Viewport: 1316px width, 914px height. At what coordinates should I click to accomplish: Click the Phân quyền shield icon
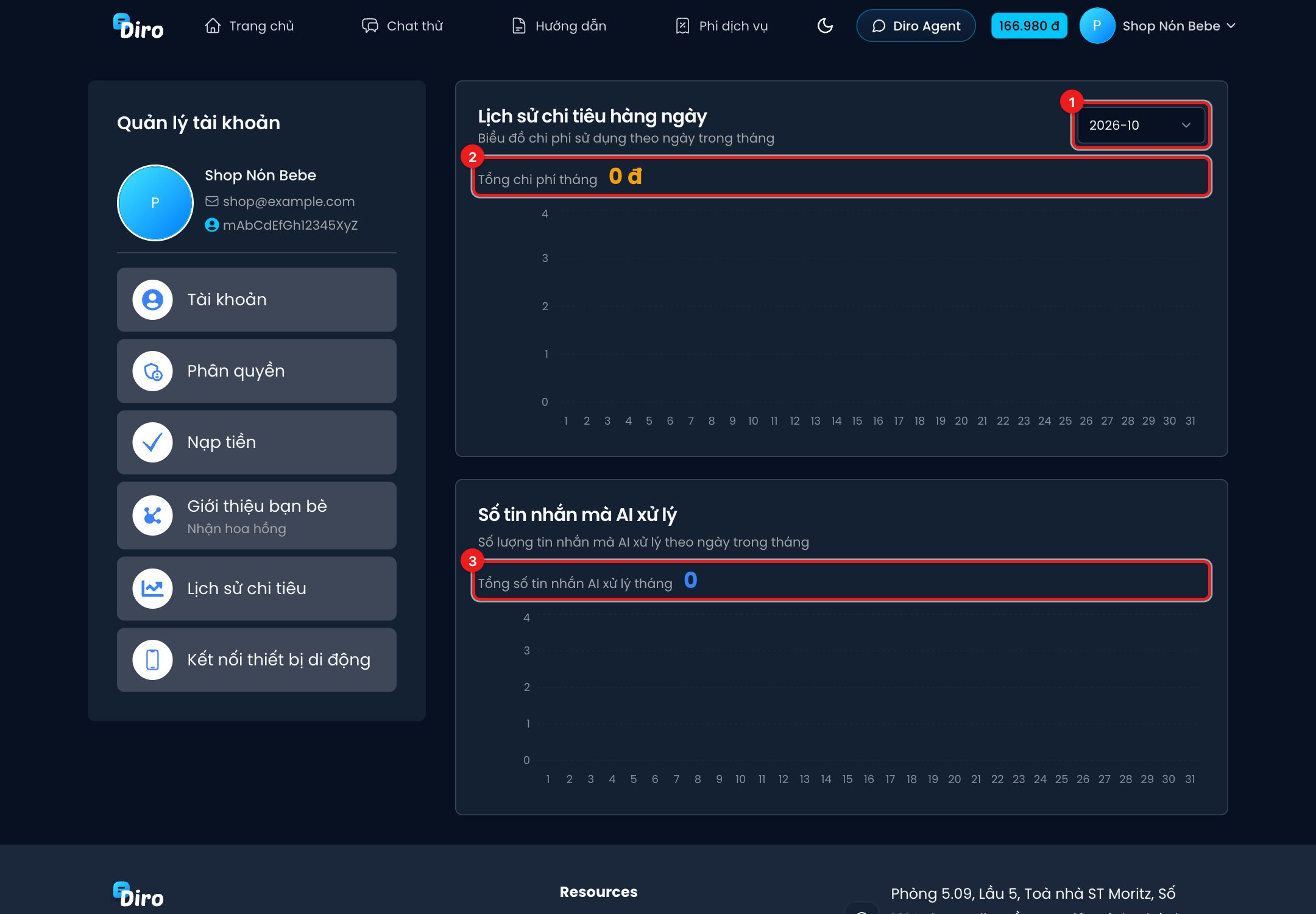point(152,371)
